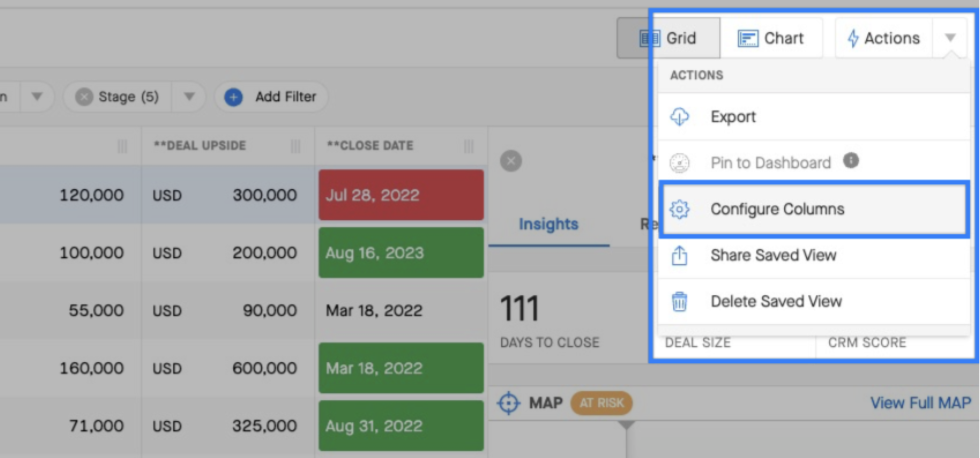The width and height of the screenshot is (980, 458).
Task: Click the Add Filter button
Action: click(x=271, y=97)
